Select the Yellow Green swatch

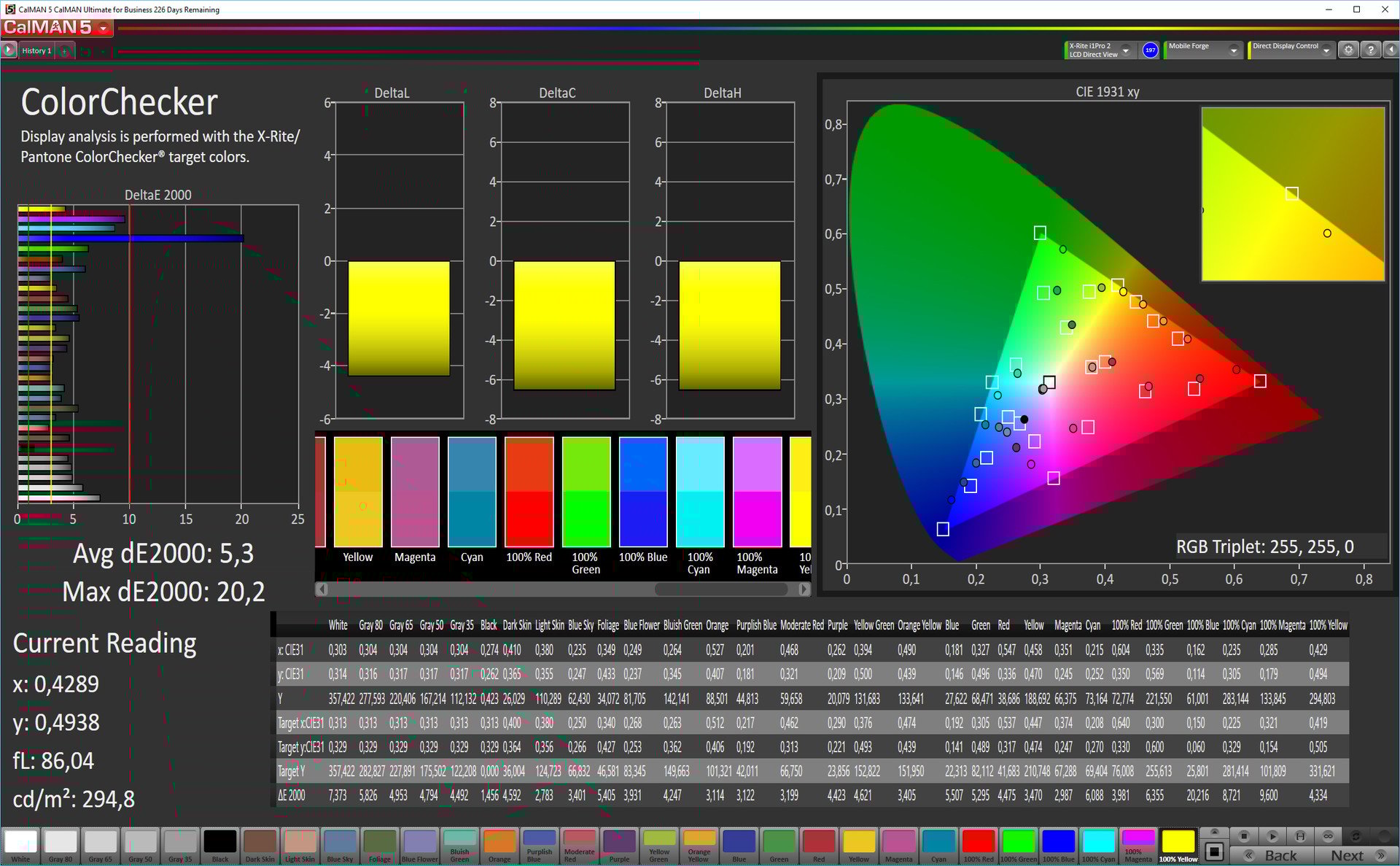659,846
